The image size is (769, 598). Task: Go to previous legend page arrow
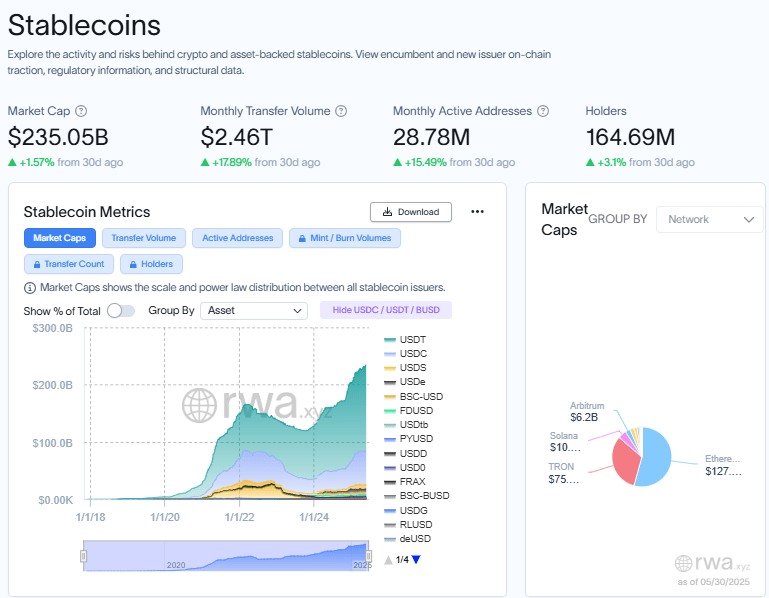pyautogui.click(x=388, y=560)
